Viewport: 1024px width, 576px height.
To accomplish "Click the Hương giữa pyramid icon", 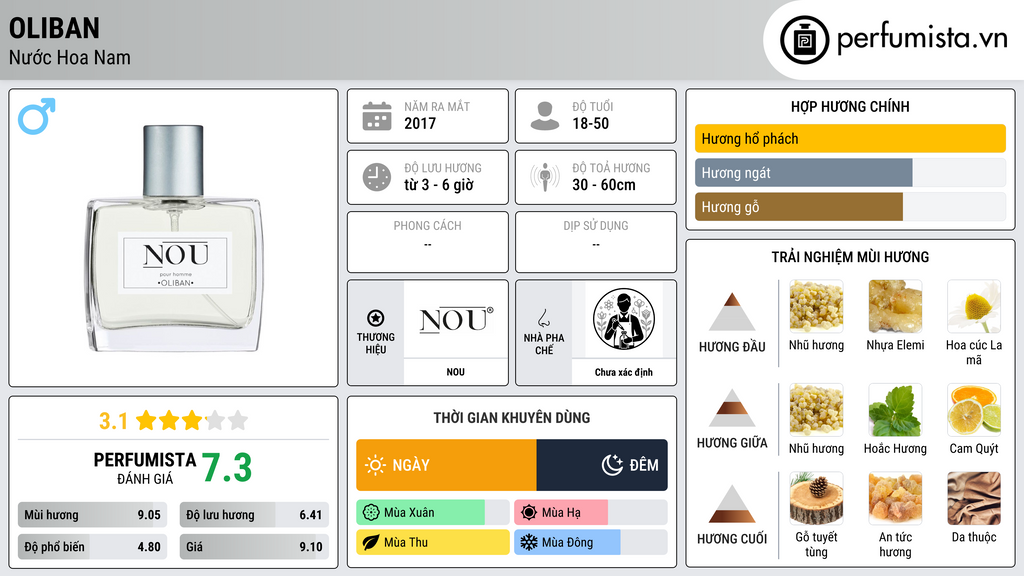I will pyautogui.click(x=732, y=408).
